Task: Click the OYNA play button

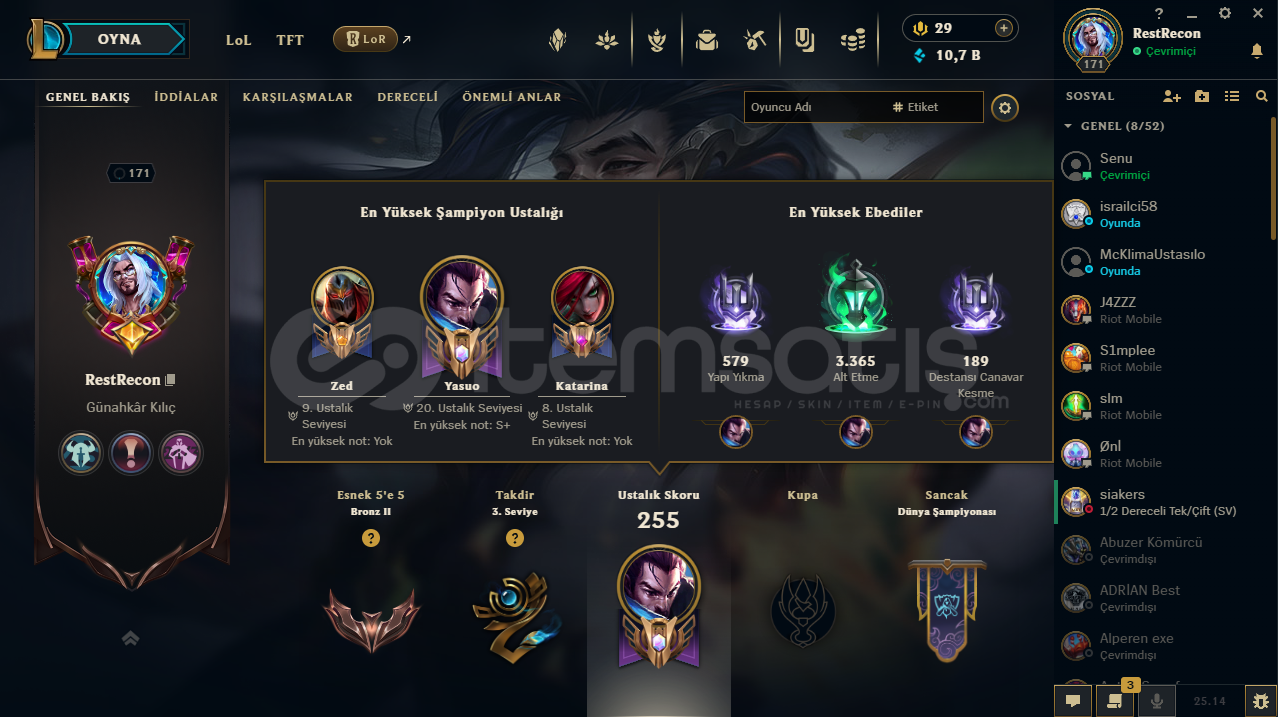Action: 120,40
